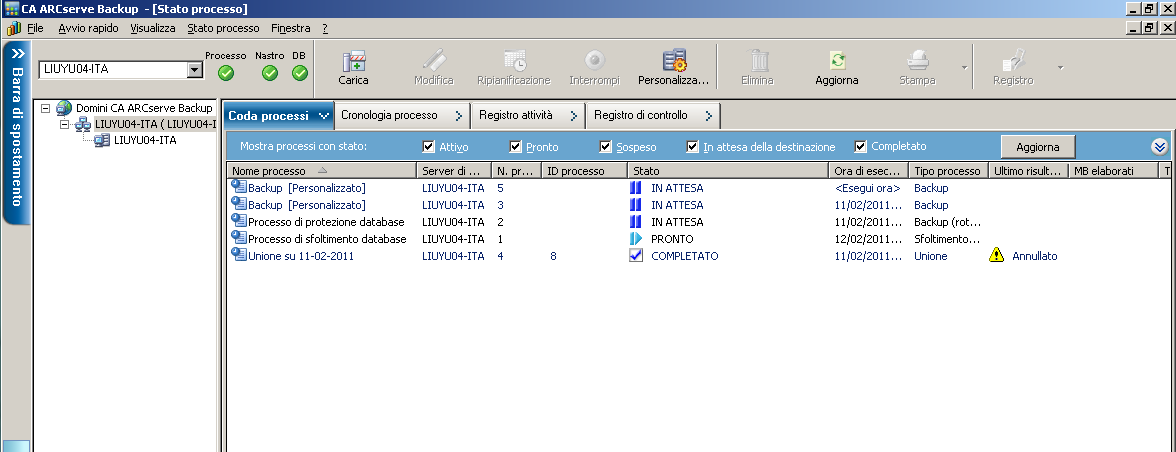Click the job icon of Unione su 11-02-2011
The width and height of the screenshot is (1176, 452).
click(x=238, y=256)
